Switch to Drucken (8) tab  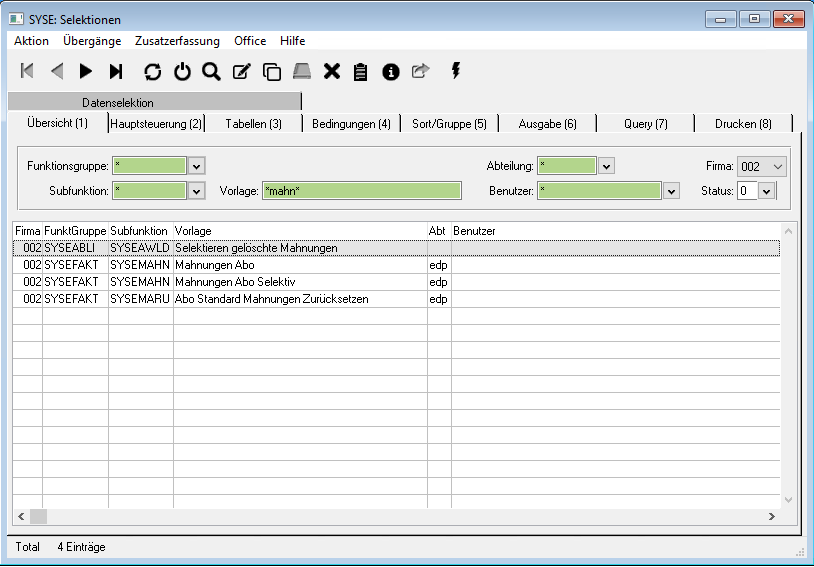(743, 124)
